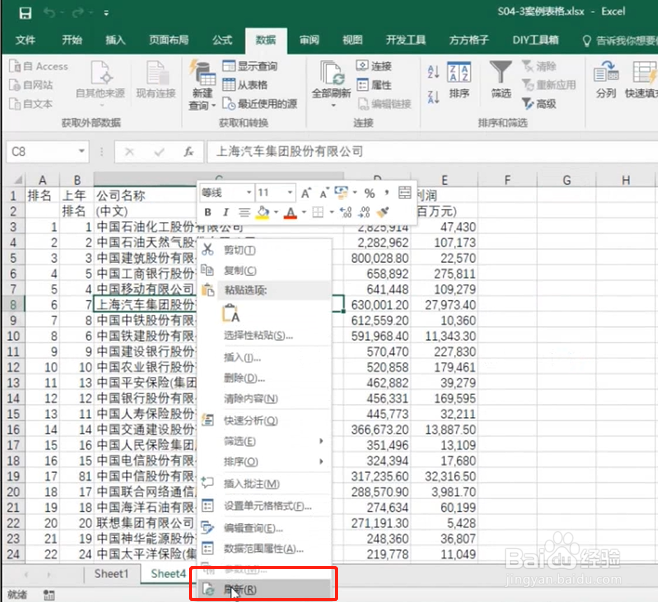The height and width of the screenshot is (602, 658).
Task: Click the 自文本 data source button
Action: point(31,104)
